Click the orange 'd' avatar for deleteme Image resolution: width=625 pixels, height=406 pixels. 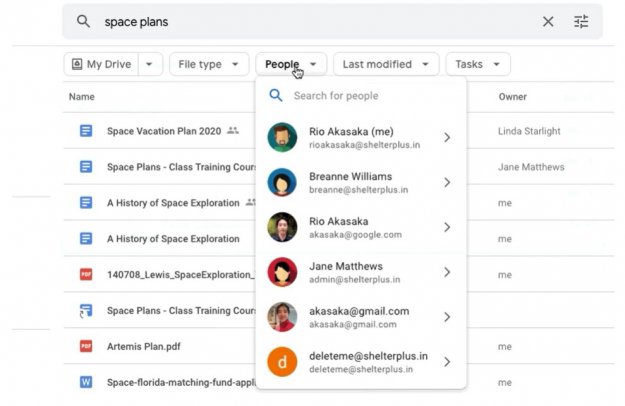282,362
